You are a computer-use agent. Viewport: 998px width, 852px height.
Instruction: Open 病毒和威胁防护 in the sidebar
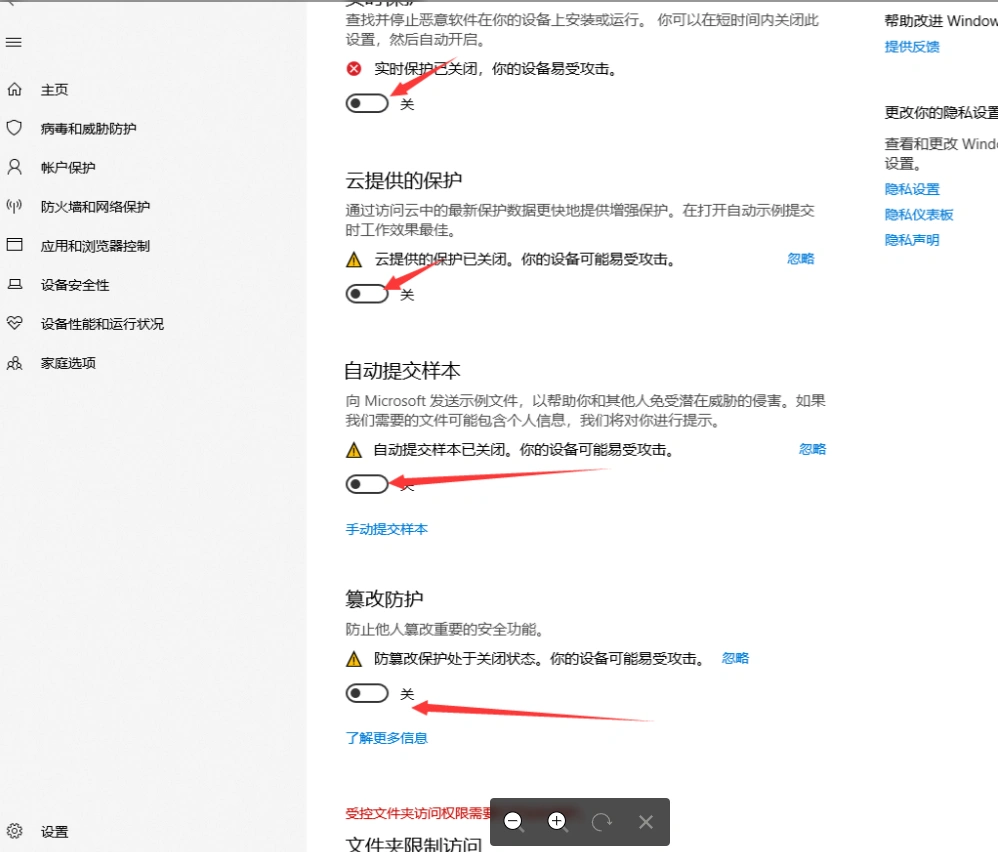pos(88,129)
